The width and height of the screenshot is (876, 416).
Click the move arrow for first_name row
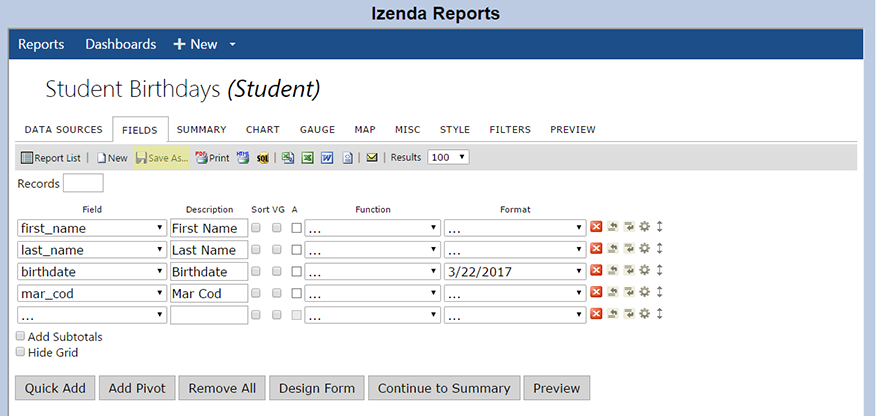tap(659, 227)
